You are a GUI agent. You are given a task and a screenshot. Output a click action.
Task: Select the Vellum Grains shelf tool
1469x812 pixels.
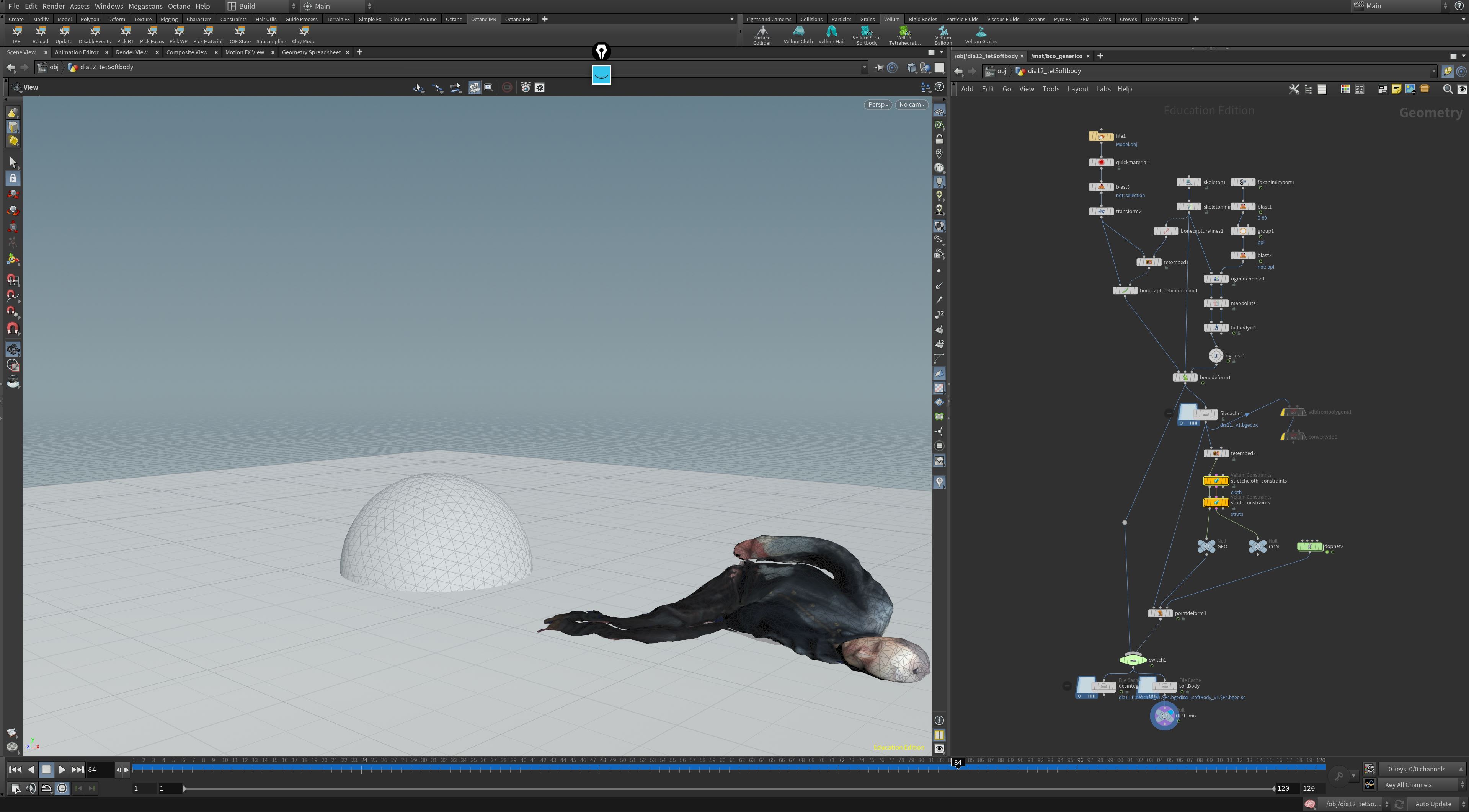(x=980, y=35)
